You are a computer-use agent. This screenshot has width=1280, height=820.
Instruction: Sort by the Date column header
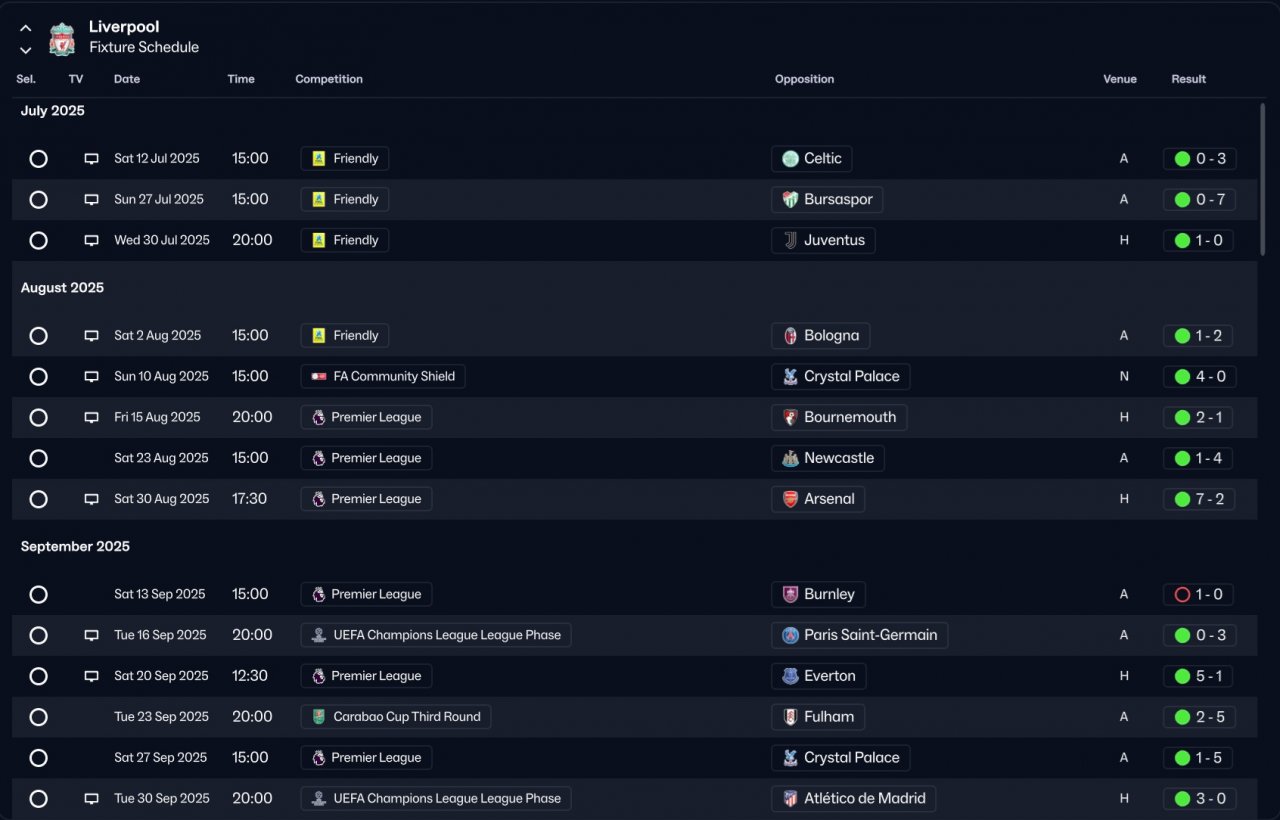tap(127, 79)
